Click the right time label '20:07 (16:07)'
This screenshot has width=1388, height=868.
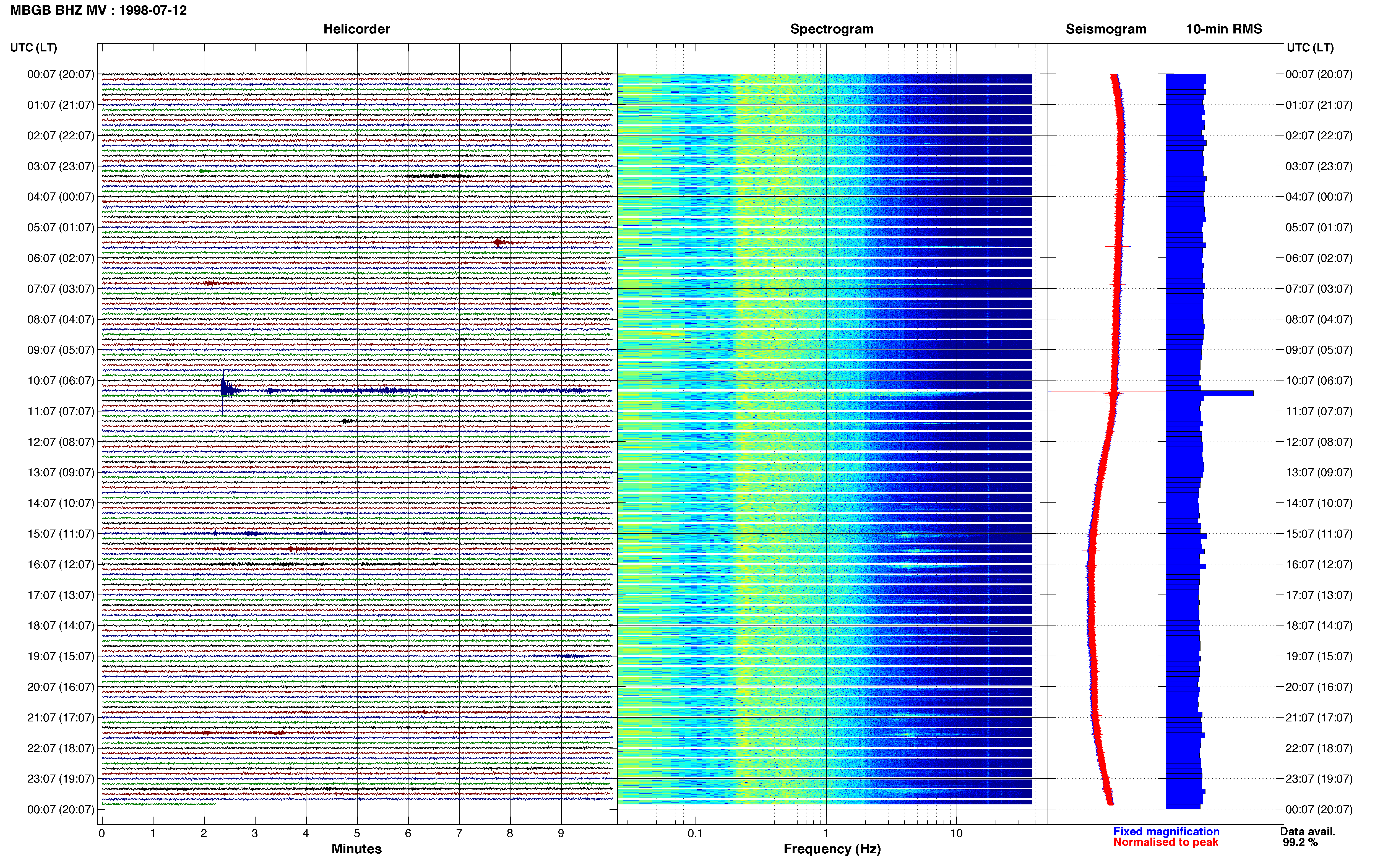(x=1319, y=687)
